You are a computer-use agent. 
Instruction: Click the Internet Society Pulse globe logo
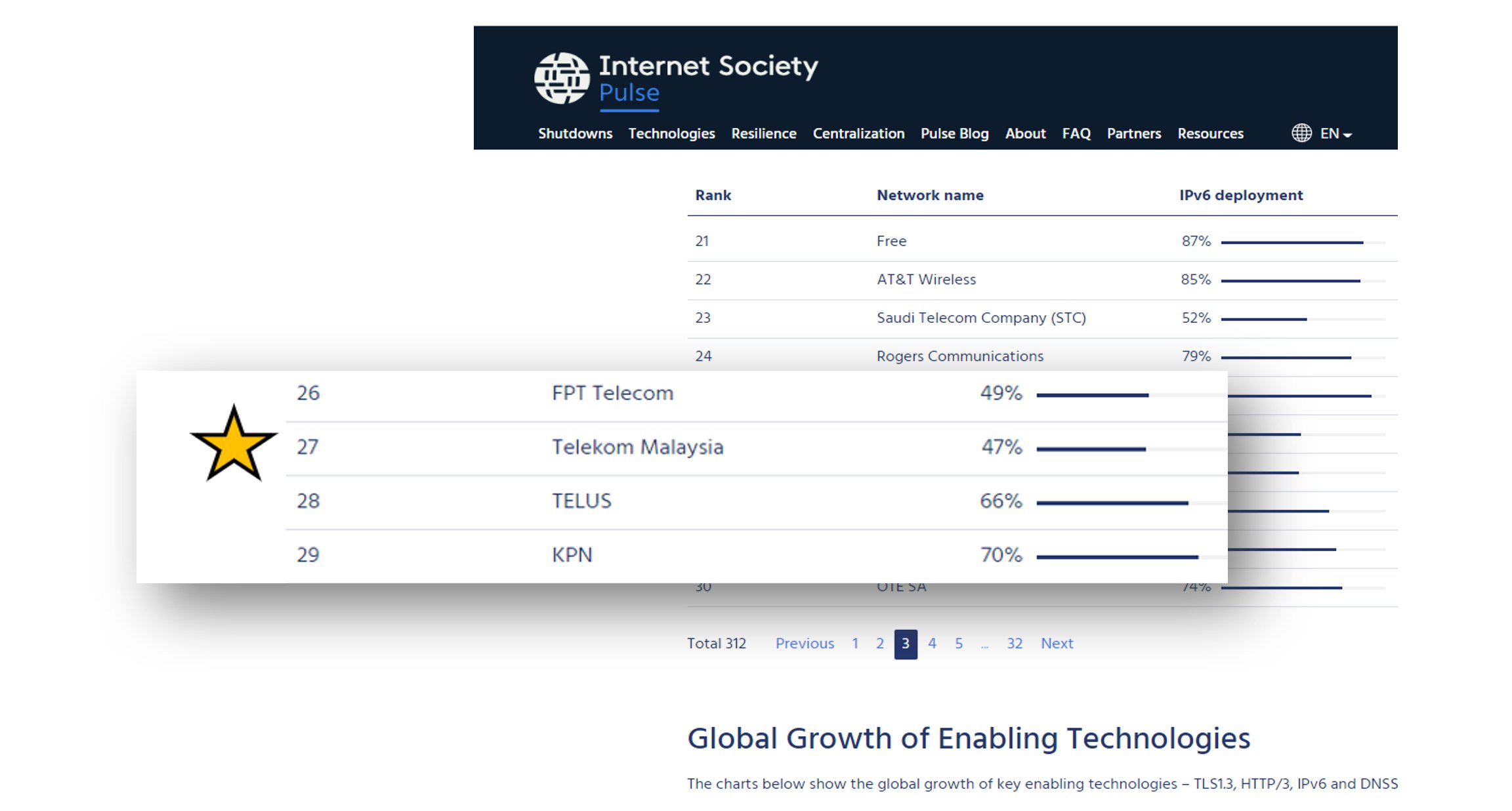(x=564, y=78)
